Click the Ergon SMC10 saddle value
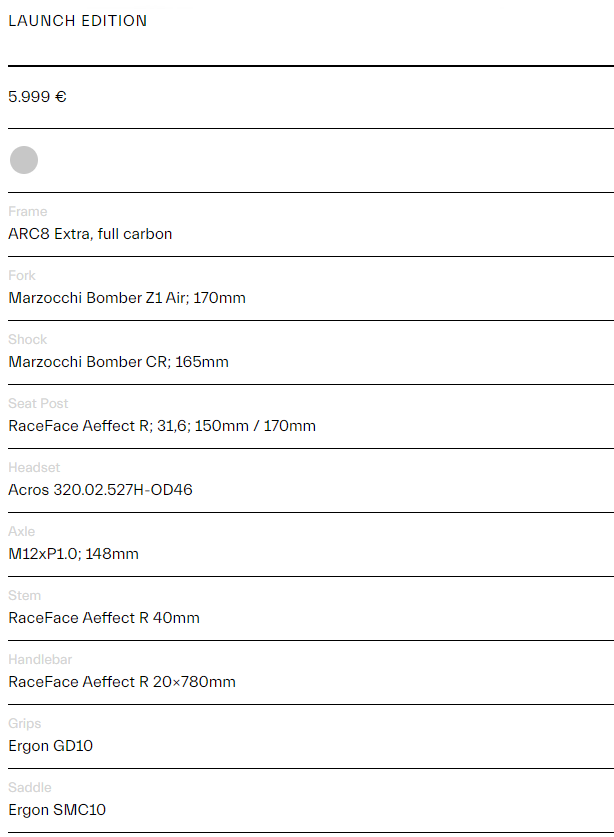The image size is (614, 837). pyautogui.click(x=57, y=810)
